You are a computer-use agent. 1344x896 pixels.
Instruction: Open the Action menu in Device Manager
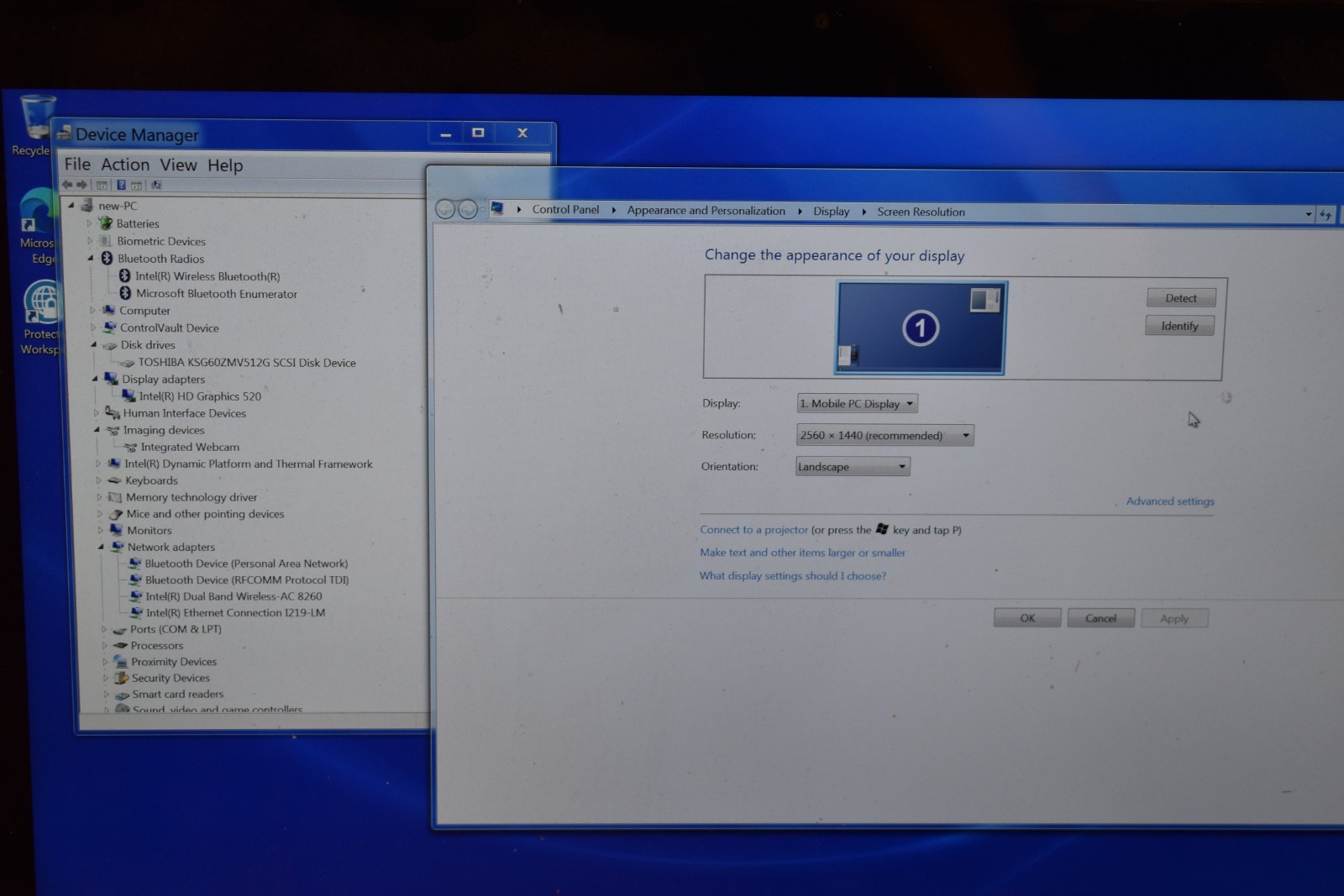click(x=125, y=165)
